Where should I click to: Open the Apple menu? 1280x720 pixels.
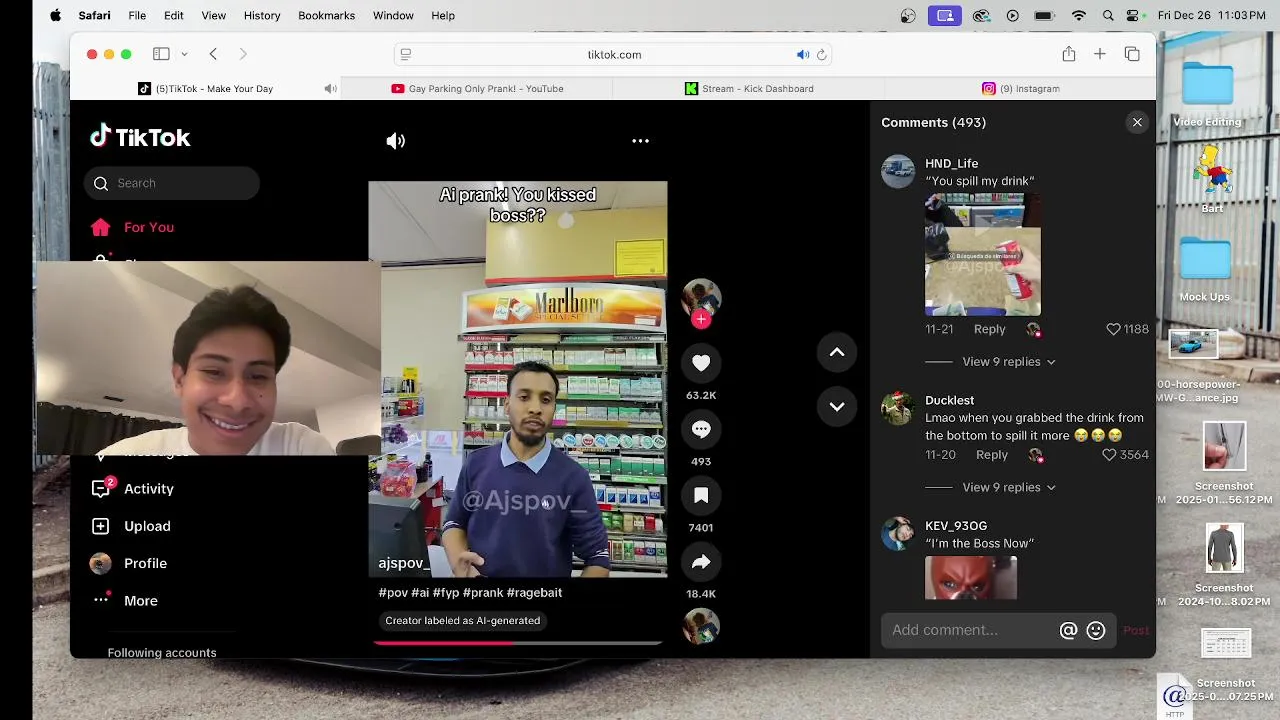pyautogui.click(x=55, y=15)
